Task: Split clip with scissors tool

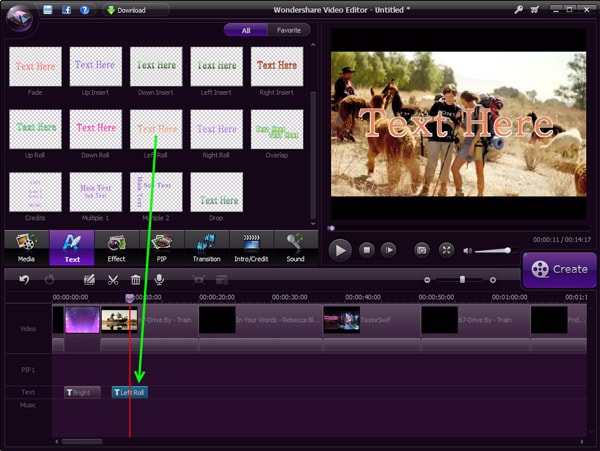Action: [x=113, y=280]
